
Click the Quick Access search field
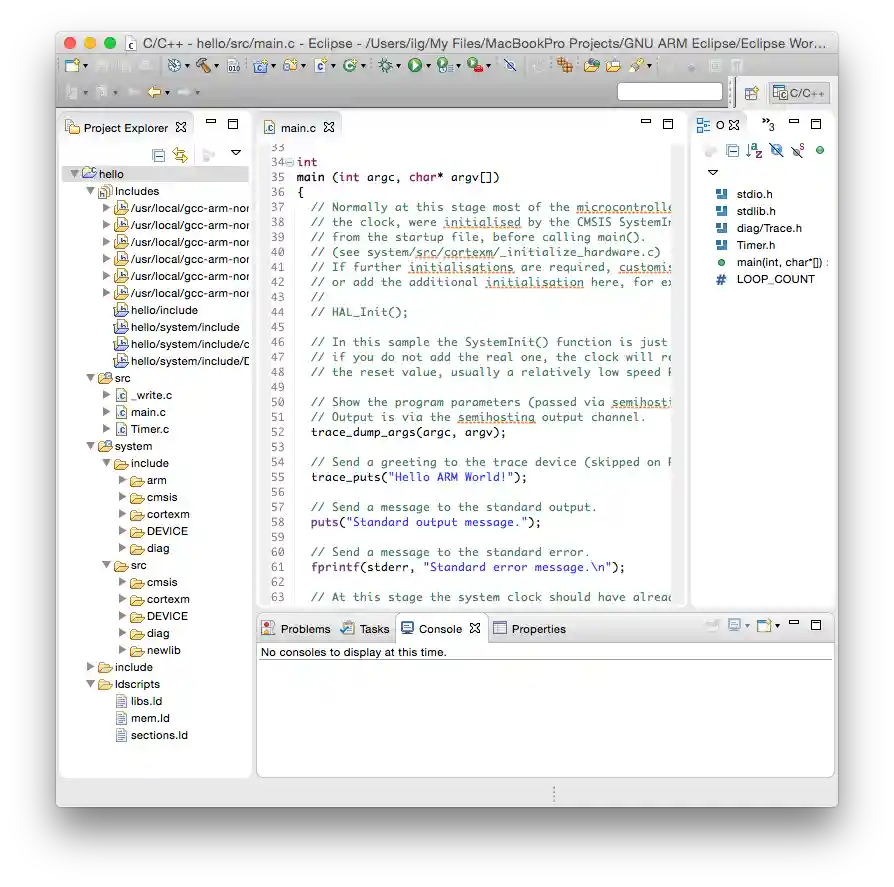click(x=669, y=93)
